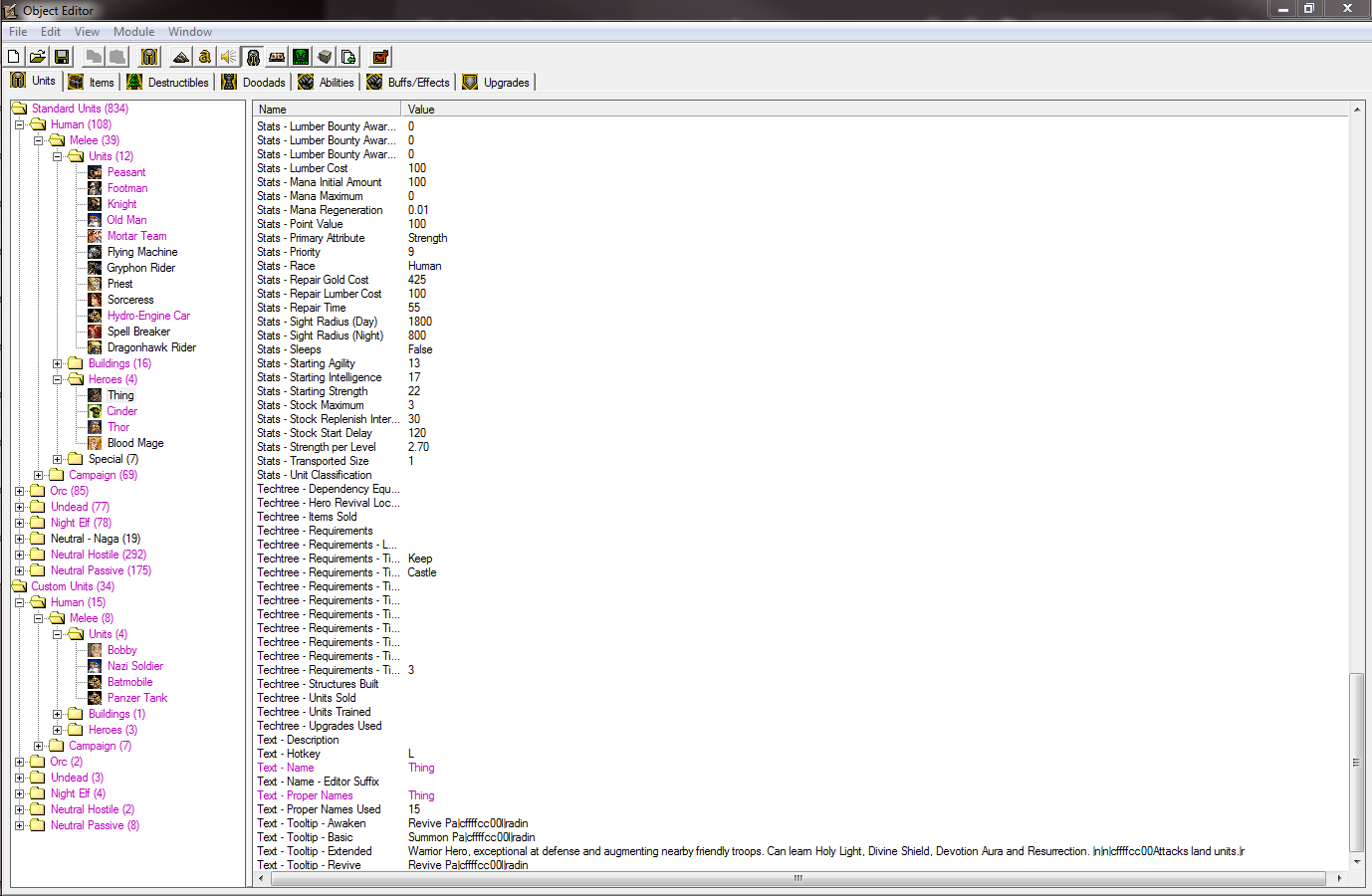Open the Campaign Editor icon
Screen dimensions: 1372x896
[277, 57]
